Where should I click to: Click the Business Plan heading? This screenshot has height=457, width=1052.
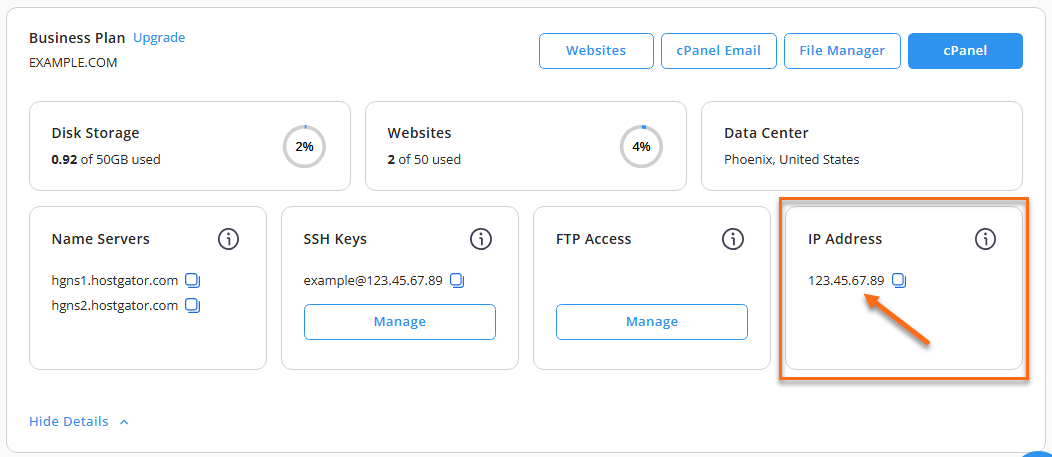tap(77, 38)
